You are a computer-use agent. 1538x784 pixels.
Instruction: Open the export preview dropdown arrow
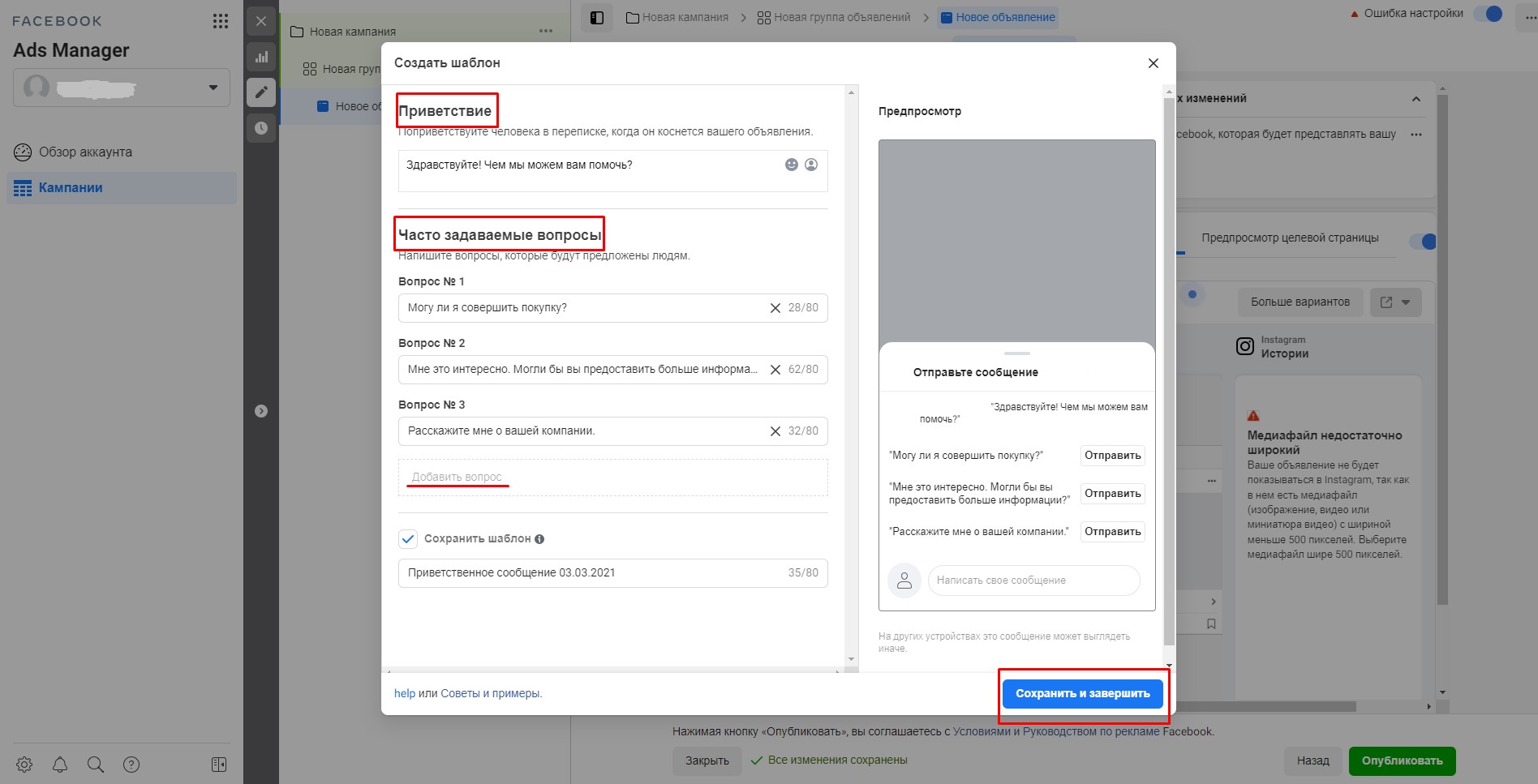1406,302
